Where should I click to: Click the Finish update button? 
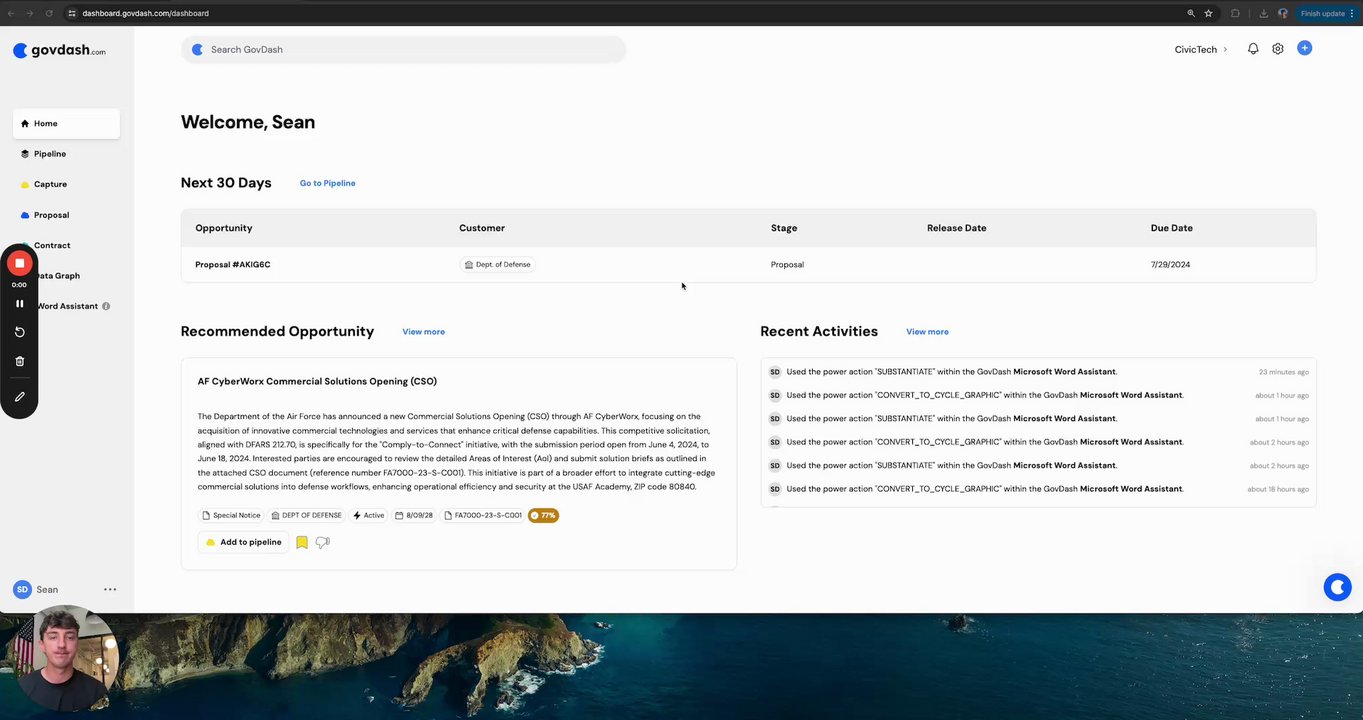[x=1326, y=13]
